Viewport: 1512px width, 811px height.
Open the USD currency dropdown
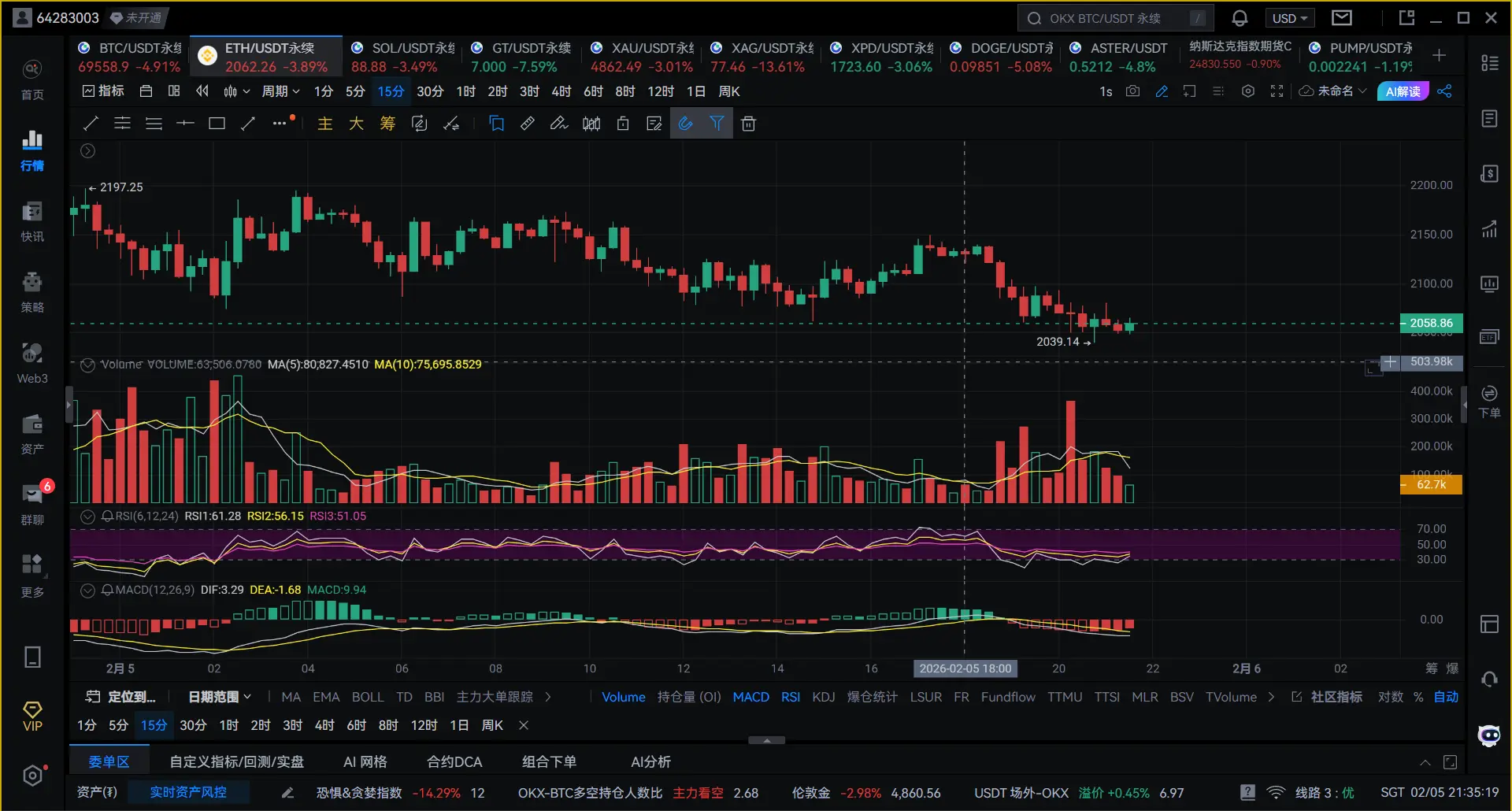coord(1289,18)
